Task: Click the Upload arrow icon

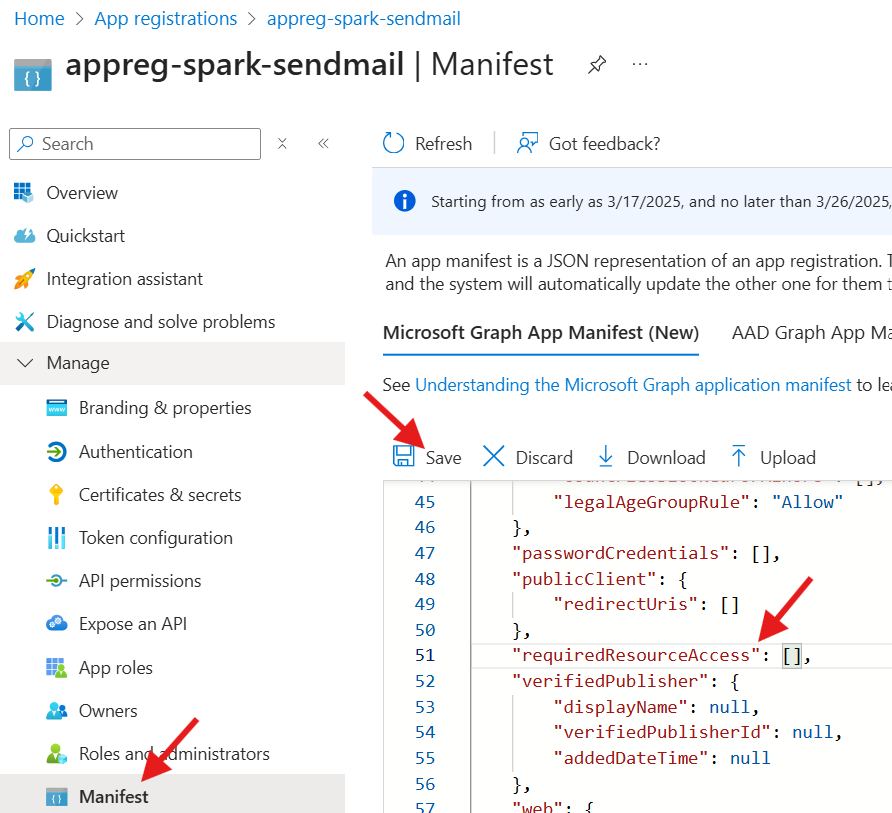Action: (739, 457)
